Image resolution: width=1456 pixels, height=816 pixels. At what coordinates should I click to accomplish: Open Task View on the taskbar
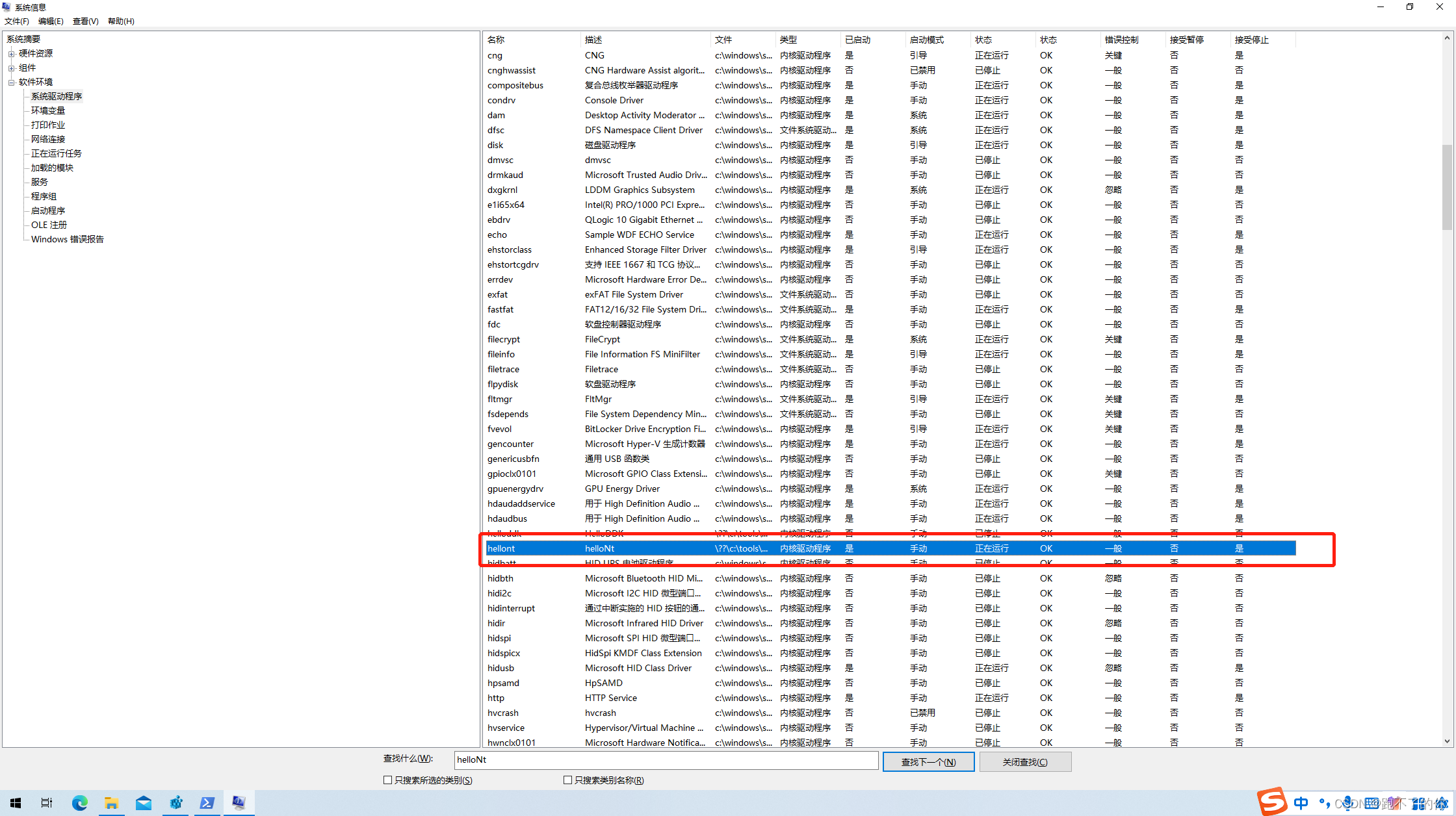point(47,803)
